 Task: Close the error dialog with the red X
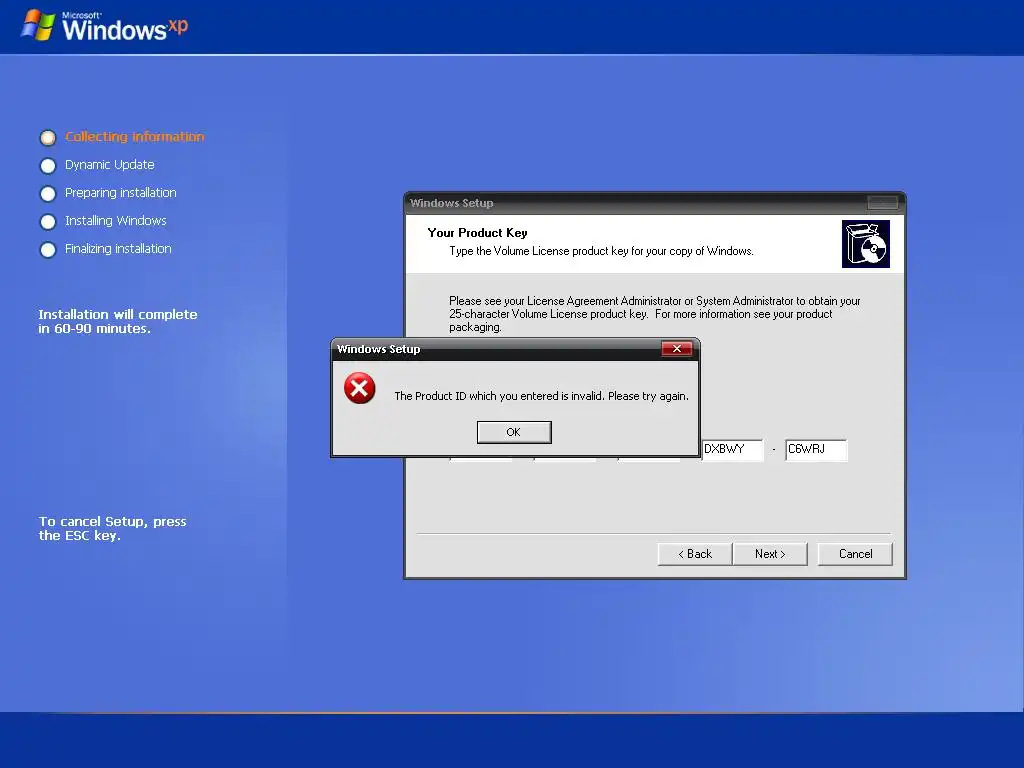(677, 349)
